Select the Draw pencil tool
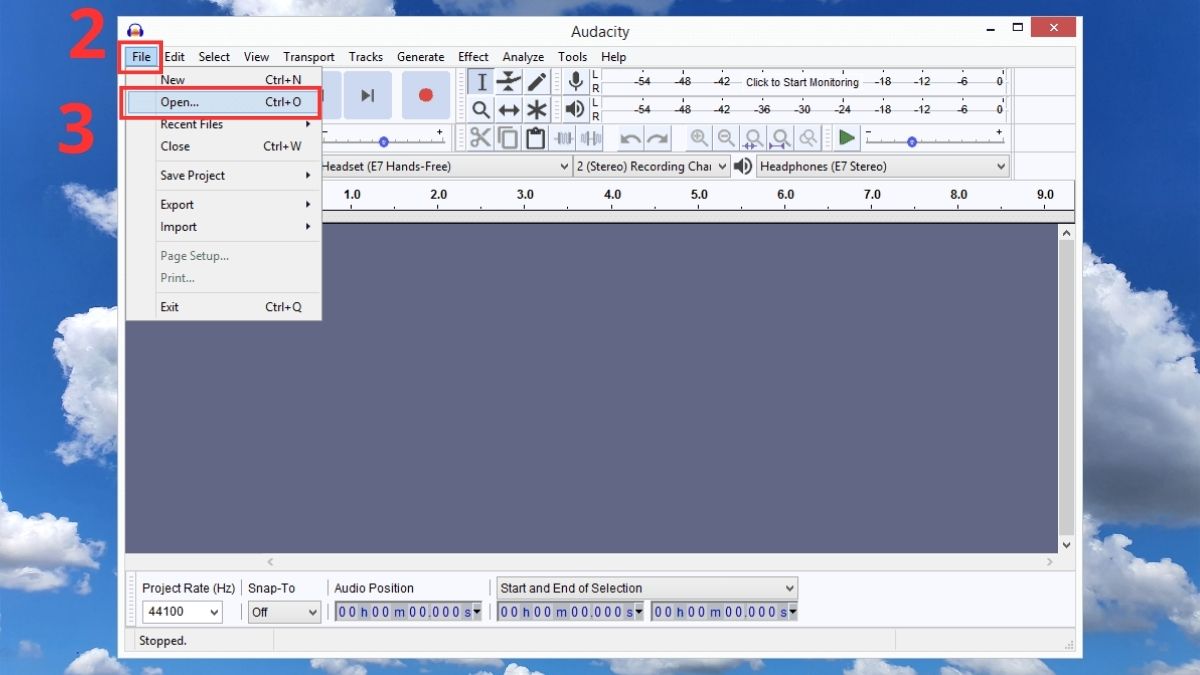 coord(537,82)
